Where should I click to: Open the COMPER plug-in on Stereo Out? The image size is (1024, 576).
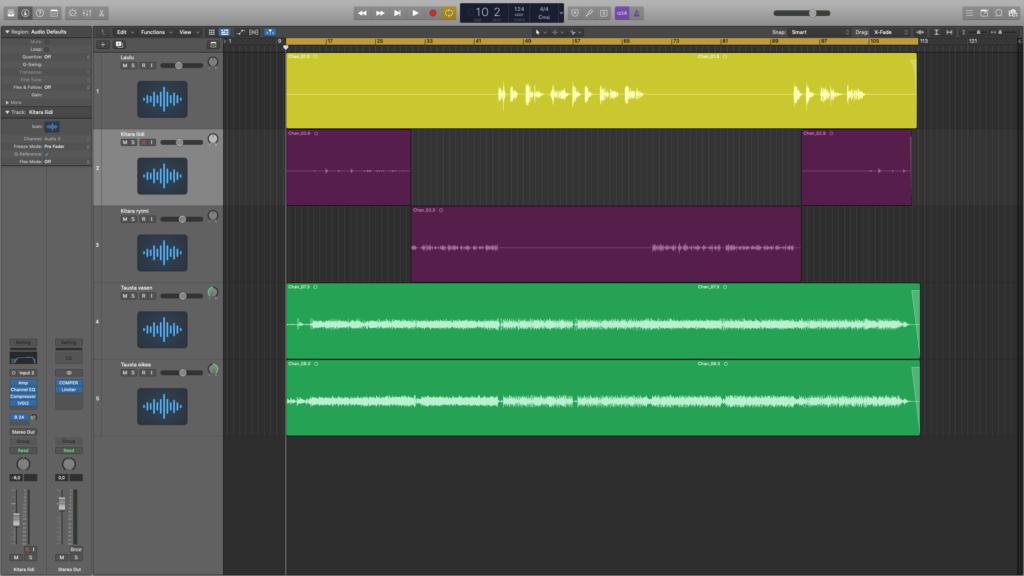click(69, 383)
